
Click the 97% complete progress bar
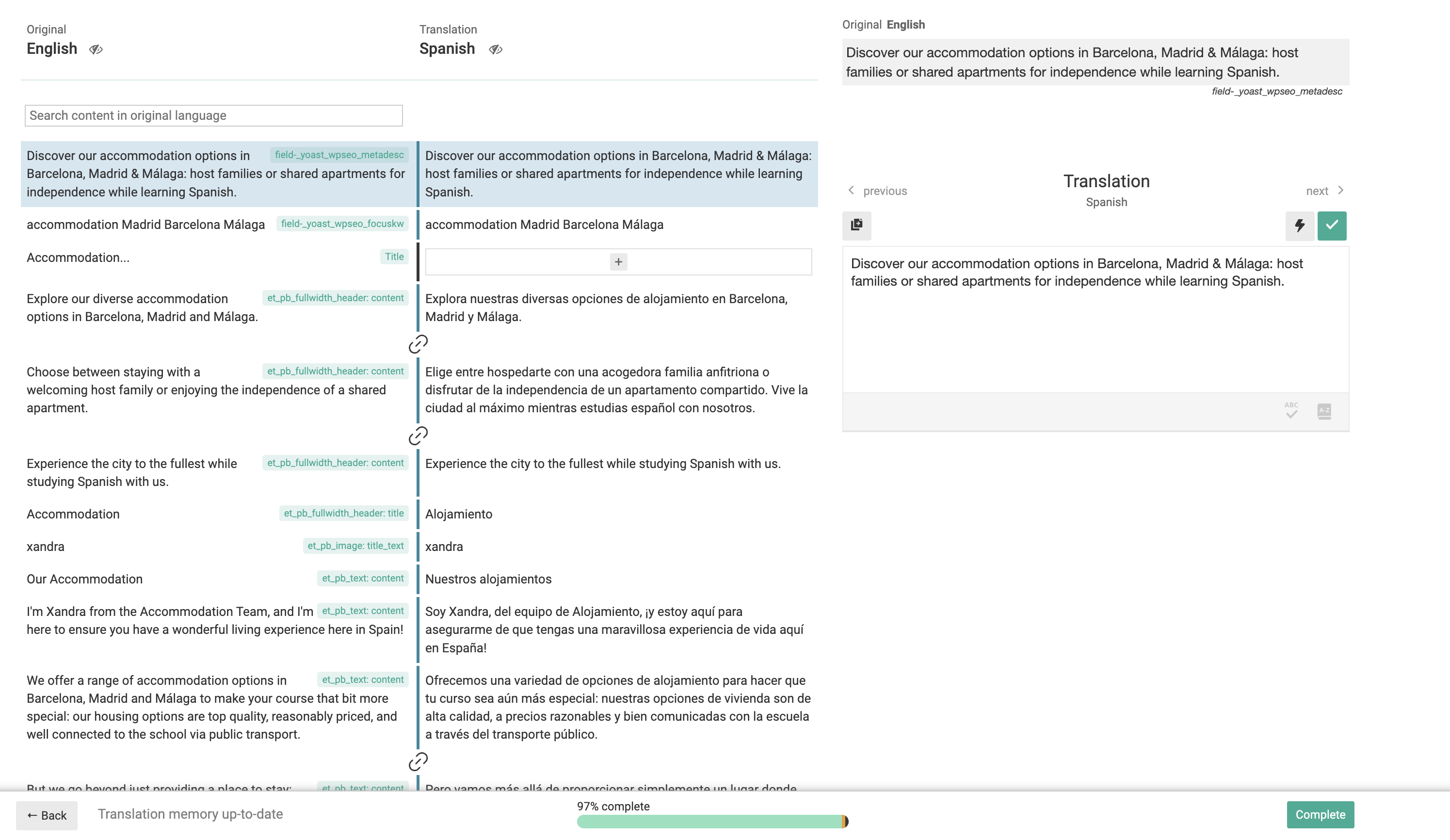712,821
